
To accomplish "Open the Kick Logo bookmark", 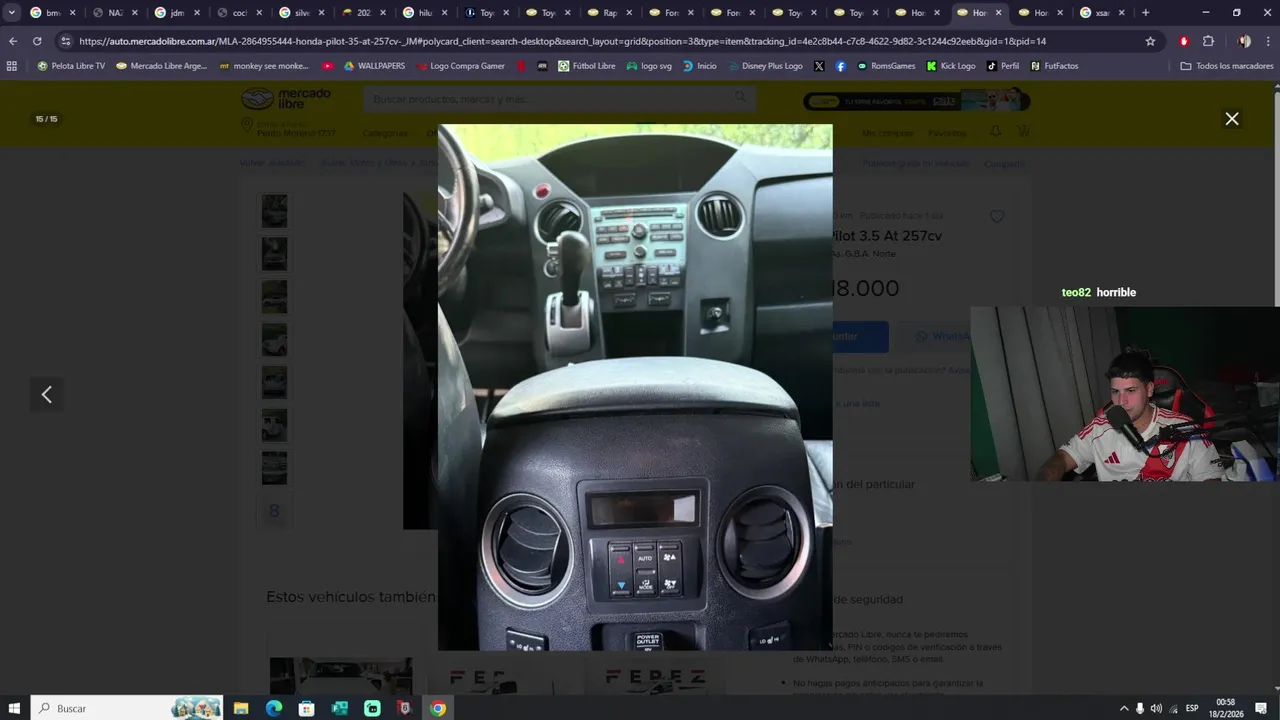I will tap(951, 66).
